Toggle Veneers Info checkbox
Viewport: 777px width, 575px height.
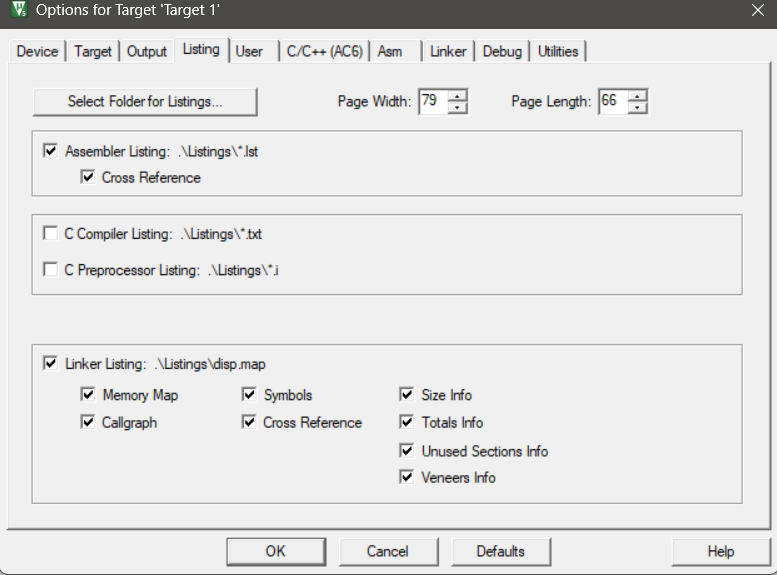(x=407, y=478)
